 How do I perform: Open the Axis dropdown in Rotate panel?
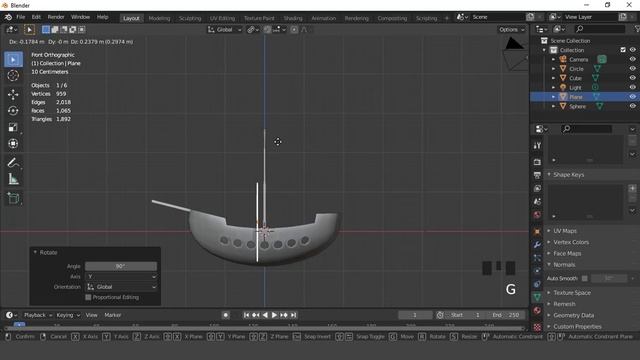(x=121, y=276)
